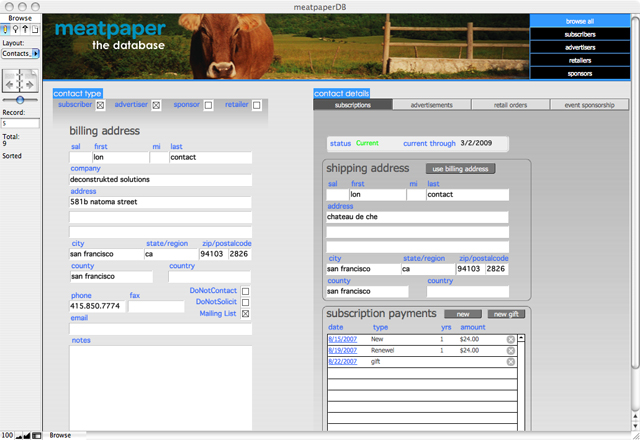Uncheck the subscriber checkbox
This screenshot has width=640, height=440.
coord(100,105)
